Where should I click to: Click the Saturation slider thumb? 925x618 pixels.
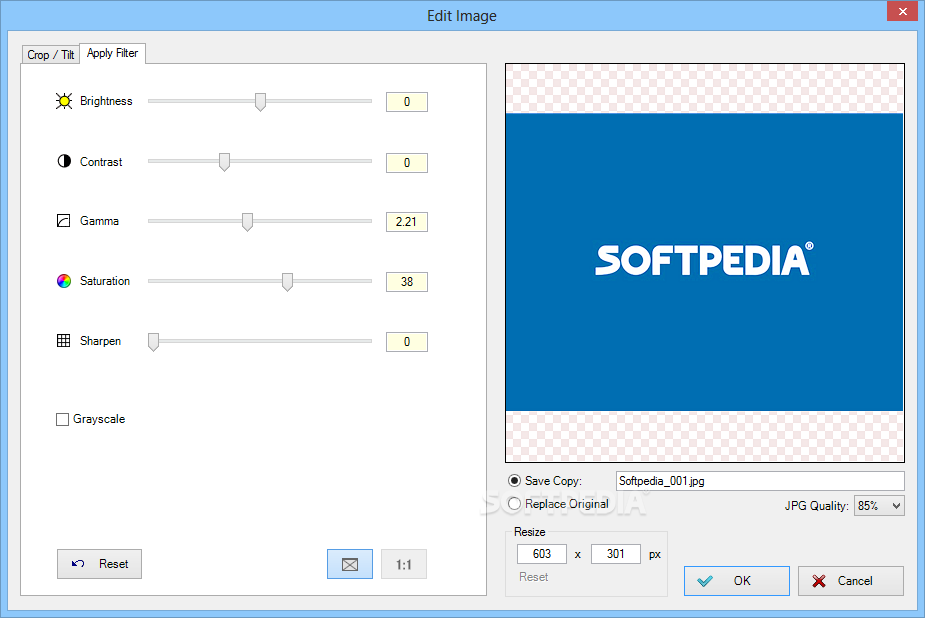pos(287,282)
